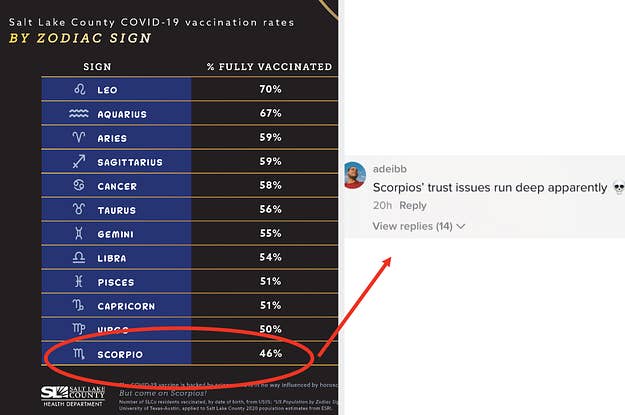Click the Leo 70% vaccinated value
This screenshot has height=415, width=625.
point(271,89)
